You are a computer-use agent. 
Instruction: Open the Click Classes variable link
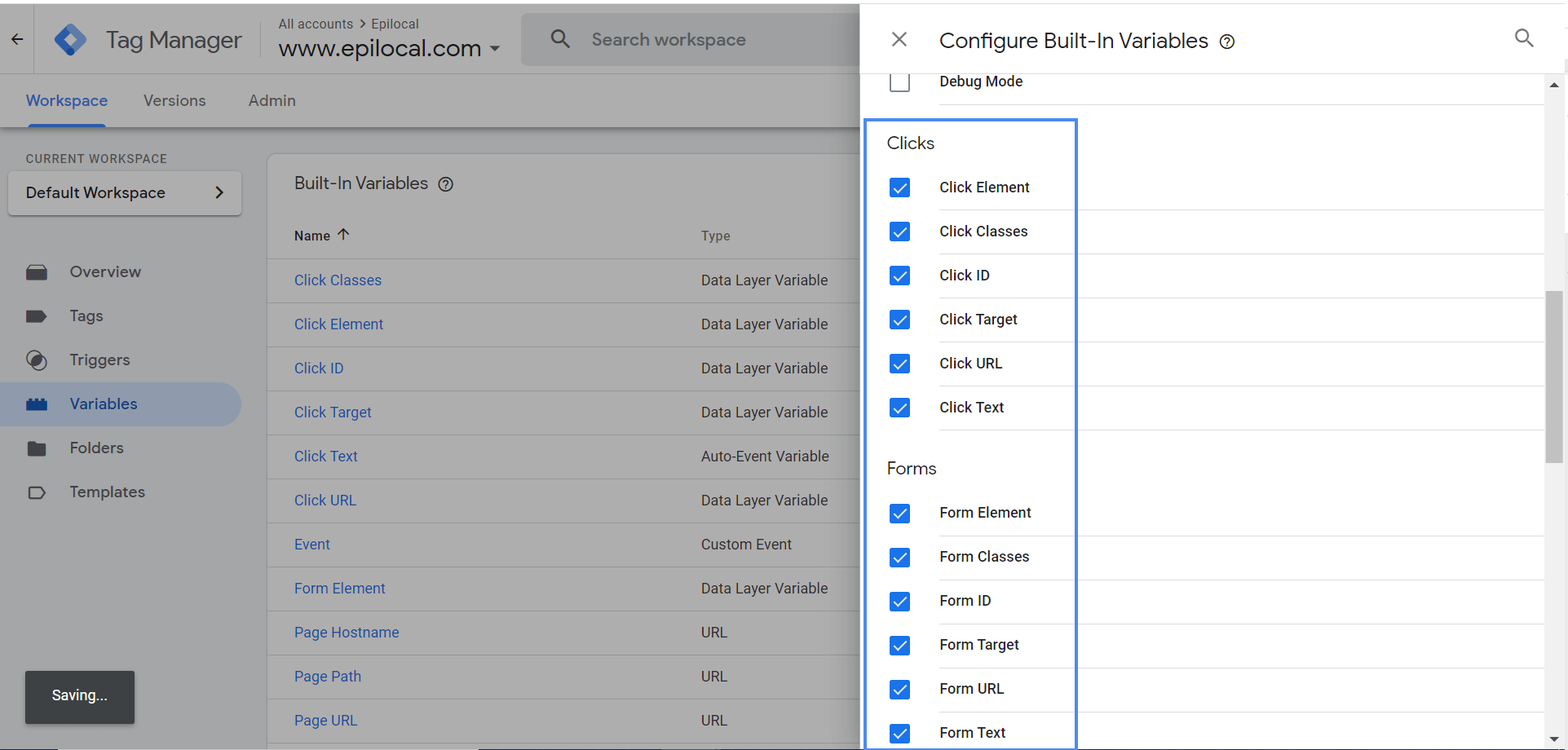pos(338,280)
